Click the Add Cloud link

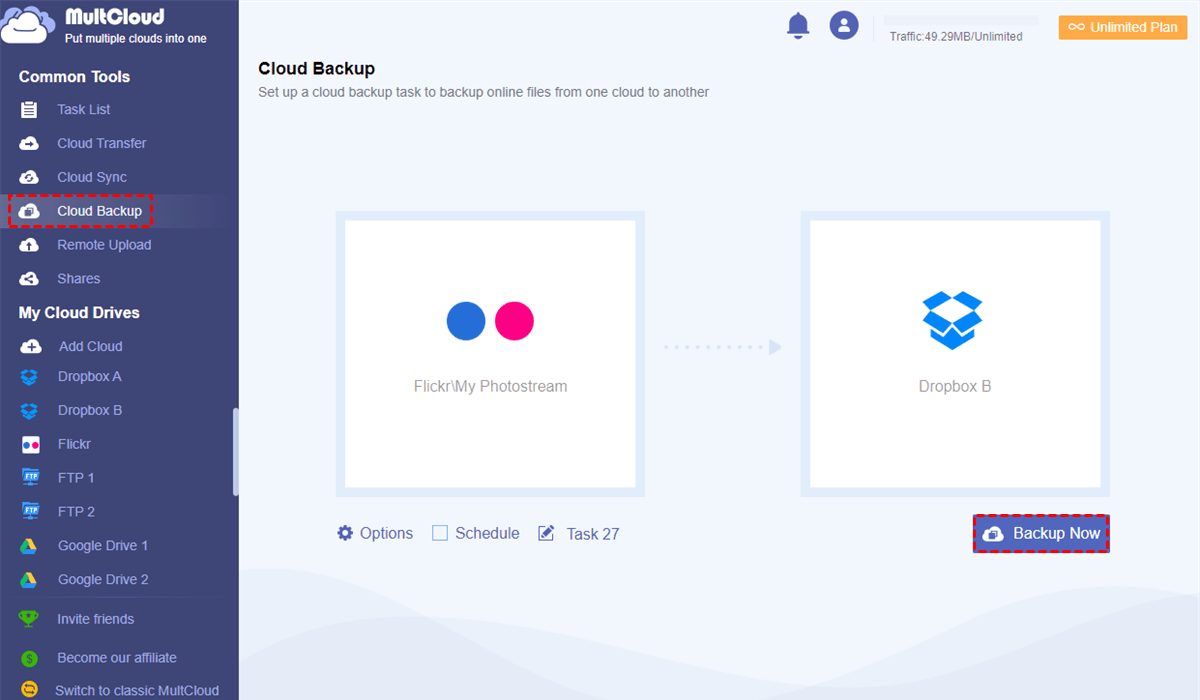(x=91, y=347)
